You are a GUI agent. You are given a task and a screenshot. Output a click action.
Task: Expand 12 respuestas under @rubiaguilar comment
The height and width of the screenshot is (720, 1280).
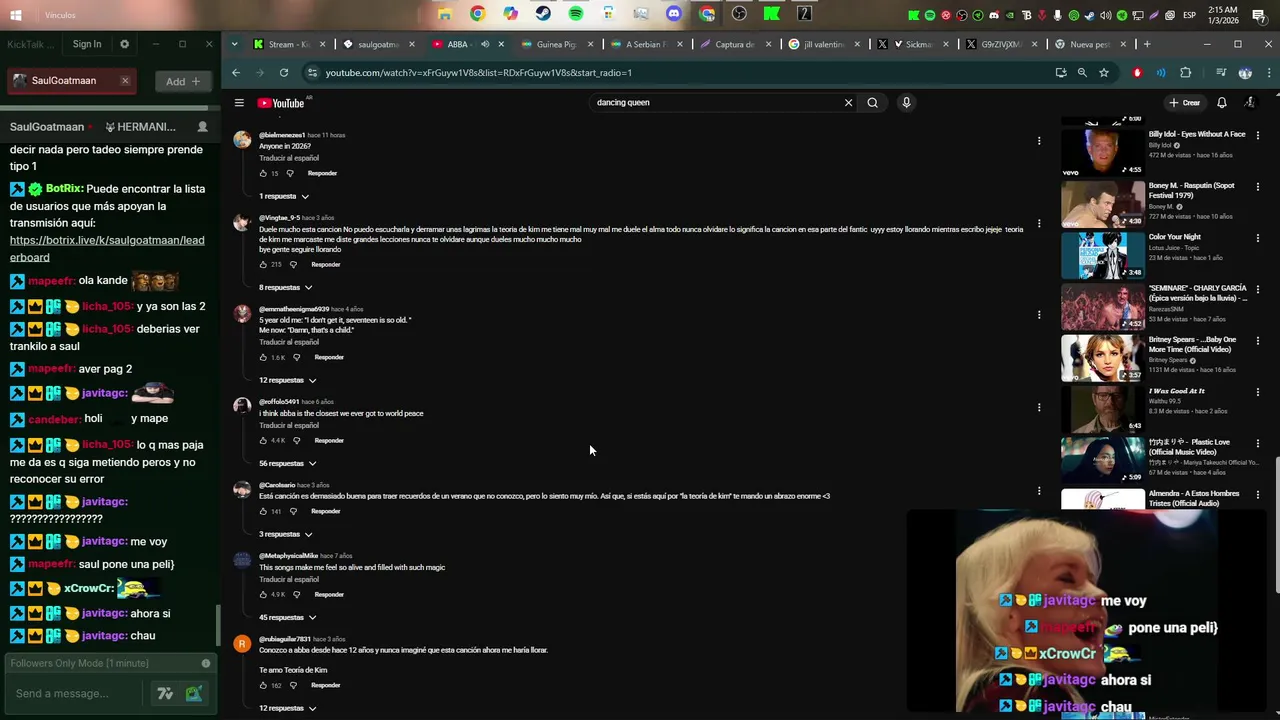[x=288, y=708]
